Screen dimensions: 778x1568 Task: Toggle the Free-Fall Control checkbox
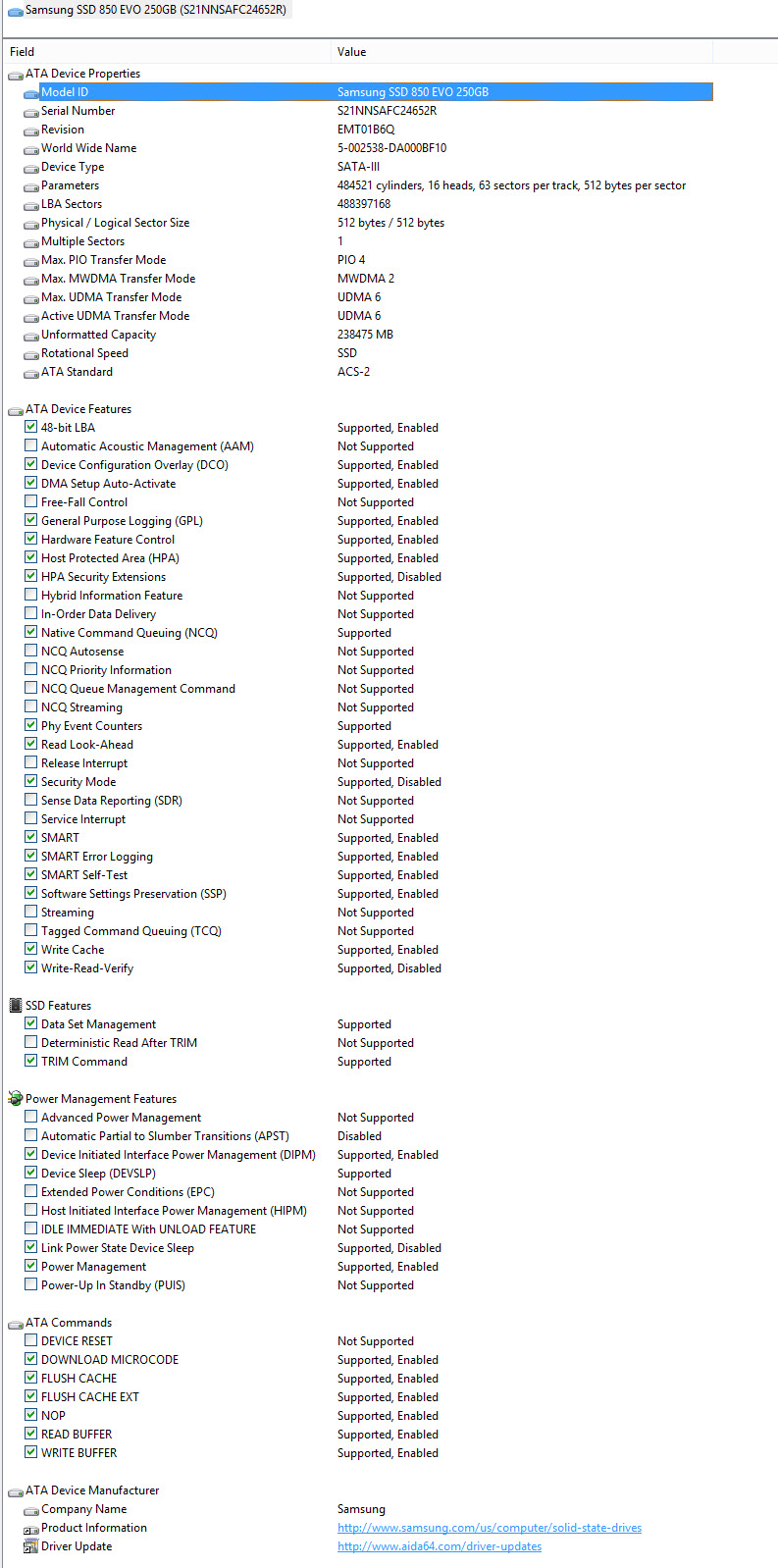click(31, 501)
